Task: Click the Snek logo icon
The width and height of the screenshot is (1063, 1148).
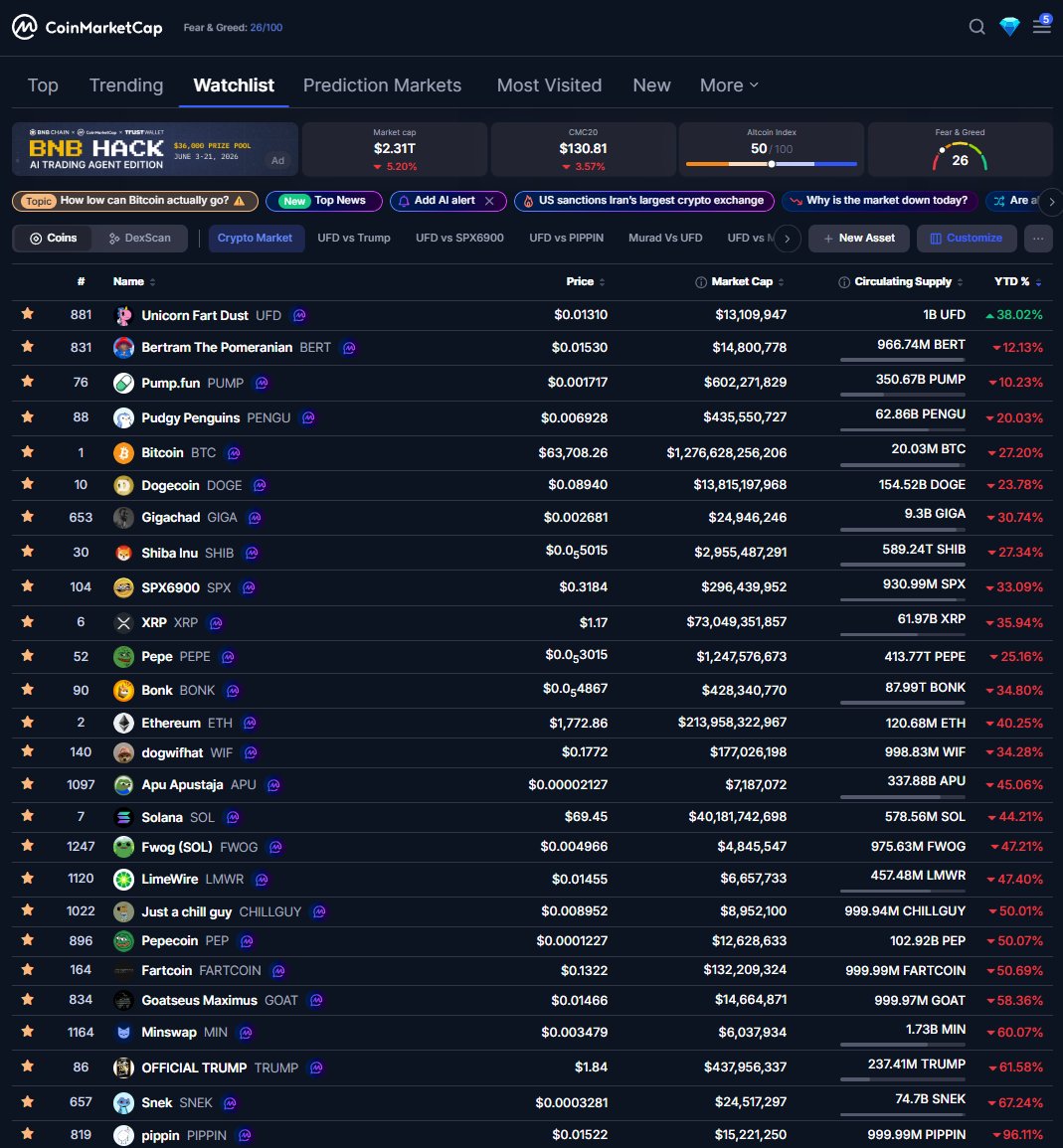Action: pyautogui.click(x=124, y=1102)
